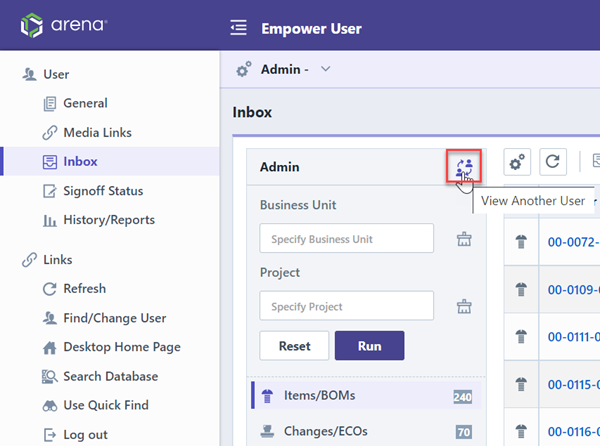Open item link 00-0115
The height and width of the screenshot is (447, 600).
573,385
